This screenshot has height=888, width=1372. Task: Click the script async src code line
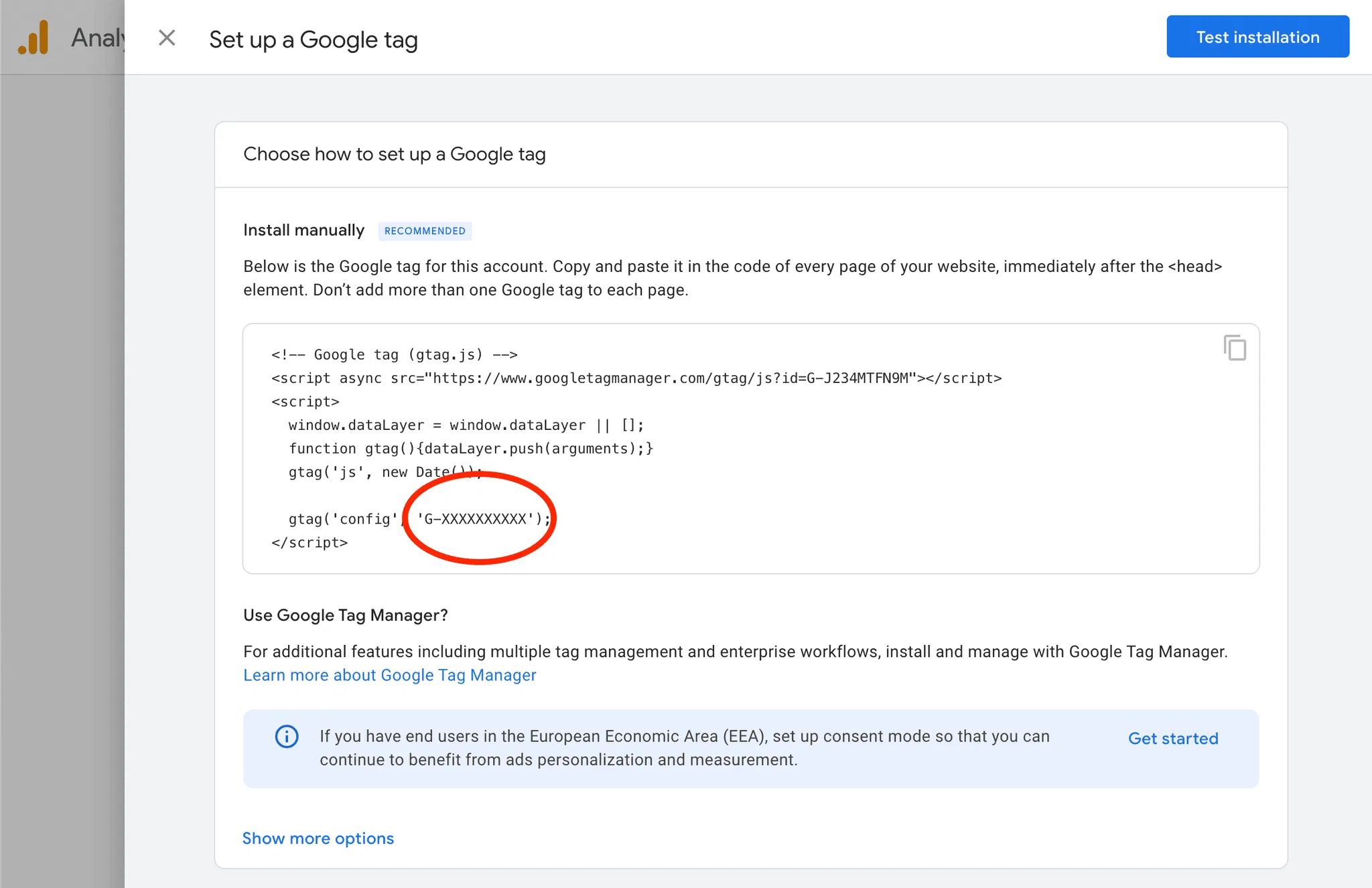636,378
